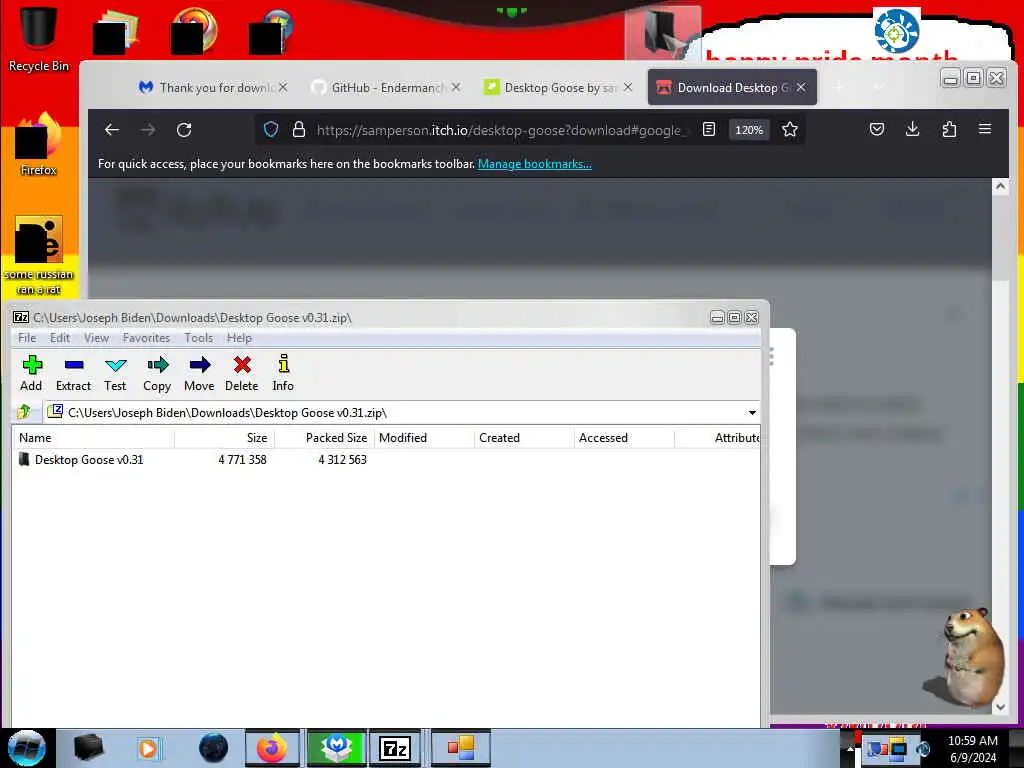Sort by the Name column header
The image size is (1024, 768).
[93, 438]
